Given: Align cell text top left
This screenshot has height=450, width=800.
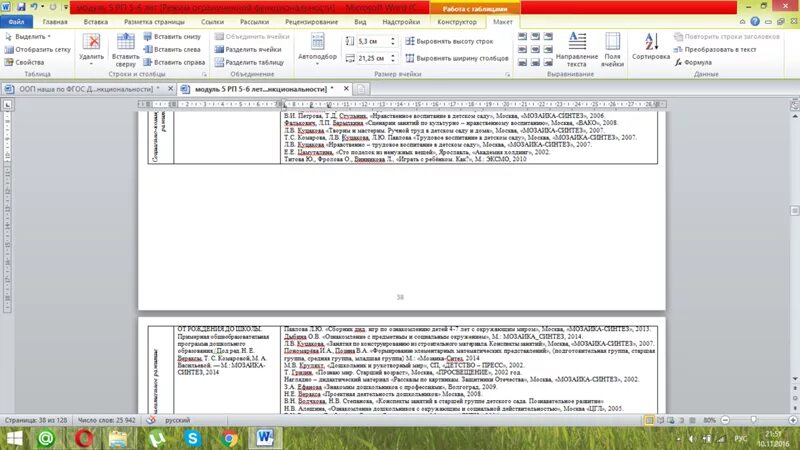Looking at the screenshot, I should pos(522,37).
